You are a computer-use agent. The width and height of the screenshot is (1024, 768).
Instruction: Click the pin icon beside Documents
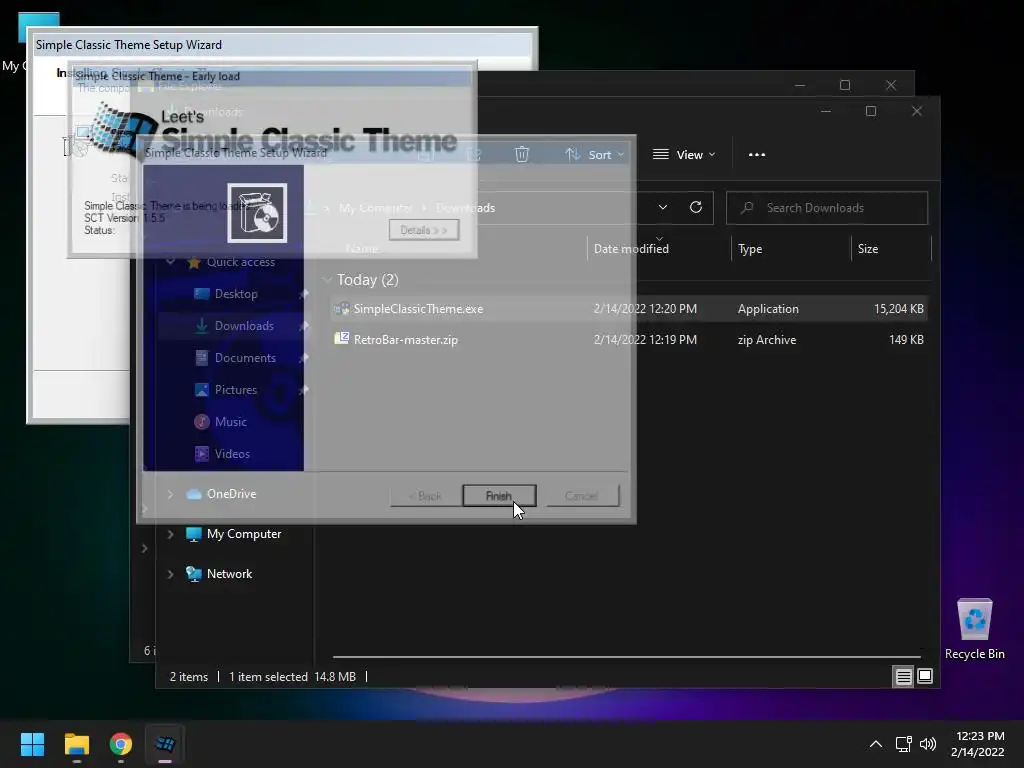coord(304,358)
